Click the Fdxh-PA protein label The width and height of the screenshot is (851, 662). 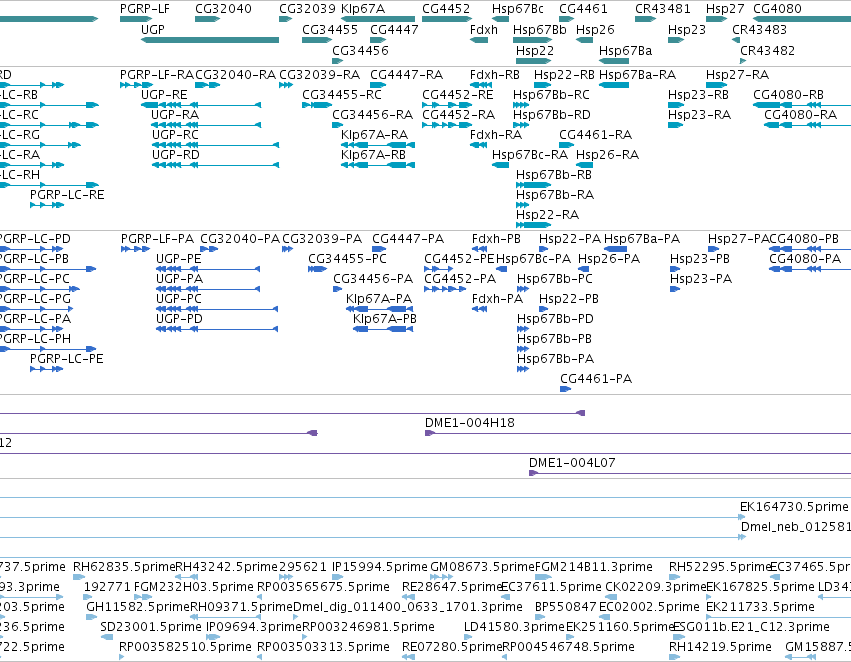pyautogui.click(x=498, y=299)
